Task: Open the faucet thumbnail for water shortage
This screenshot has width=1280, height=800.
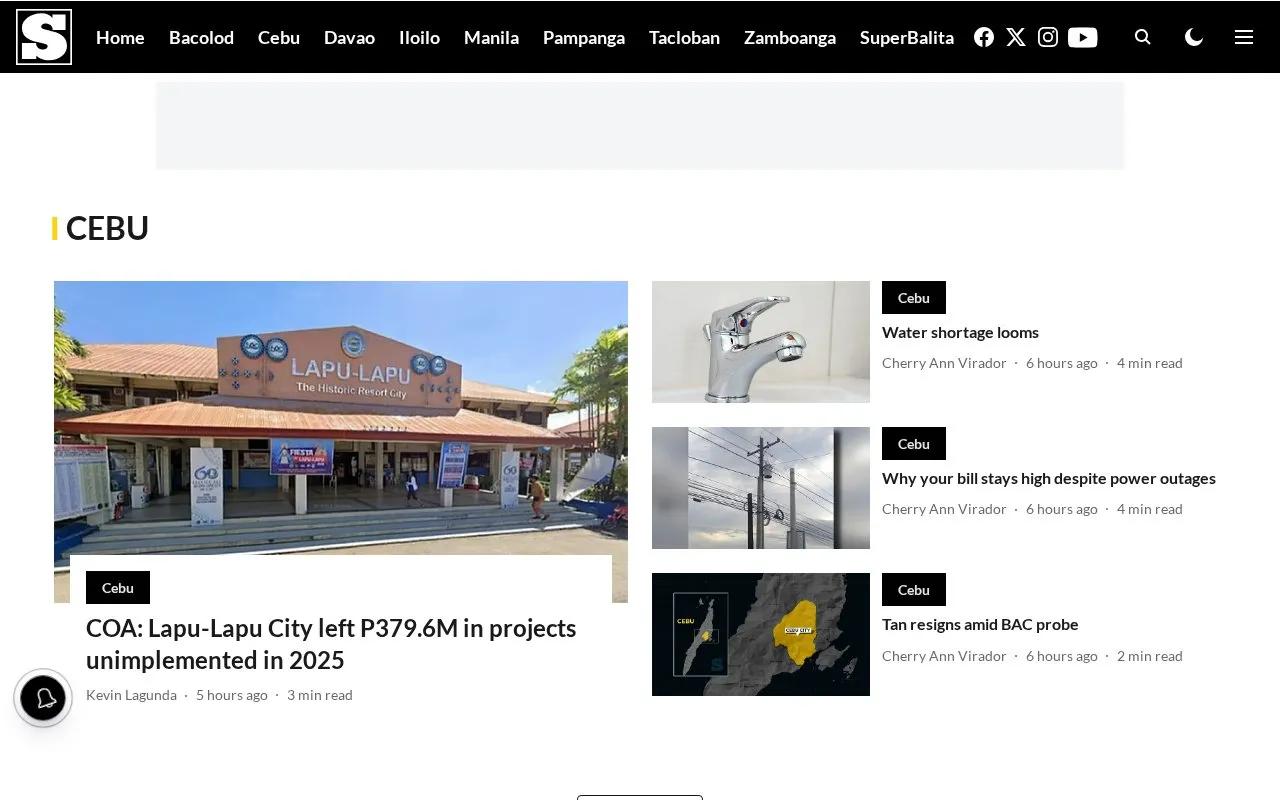Action: [x=761, y=342]
